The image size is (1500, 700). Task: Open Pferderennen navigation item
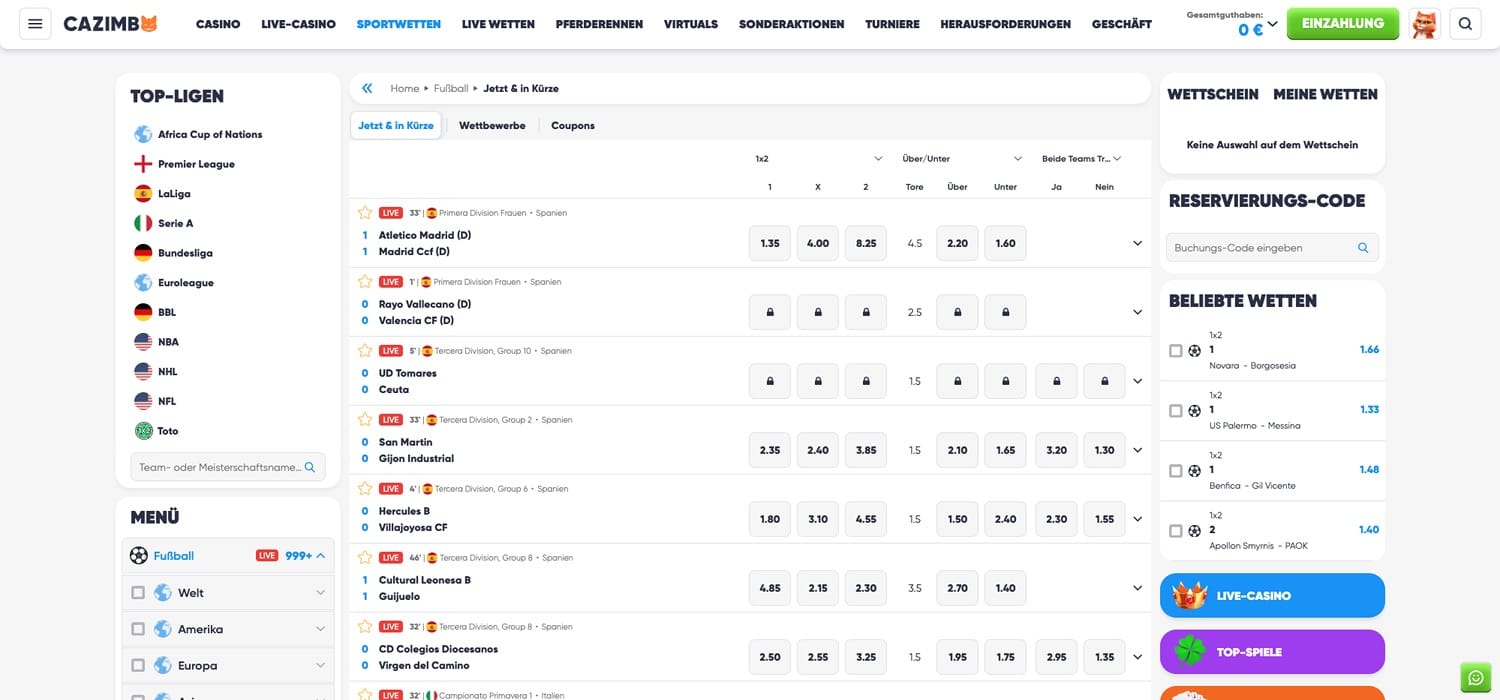click(x=599, y=24)
